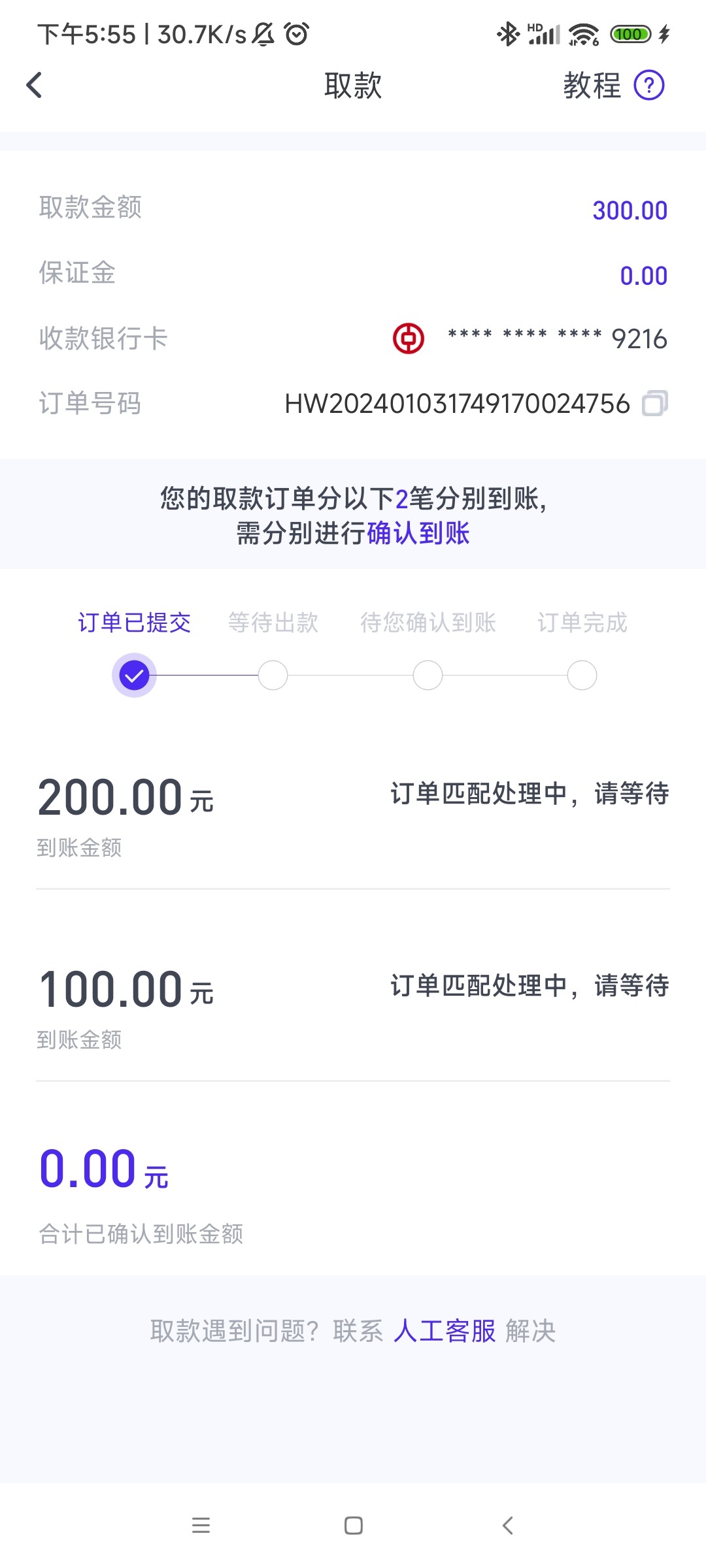This screenshot has height=1568, width=706.
Task: Tap the bank card ending 9216
Action: [x=557, y=338]
